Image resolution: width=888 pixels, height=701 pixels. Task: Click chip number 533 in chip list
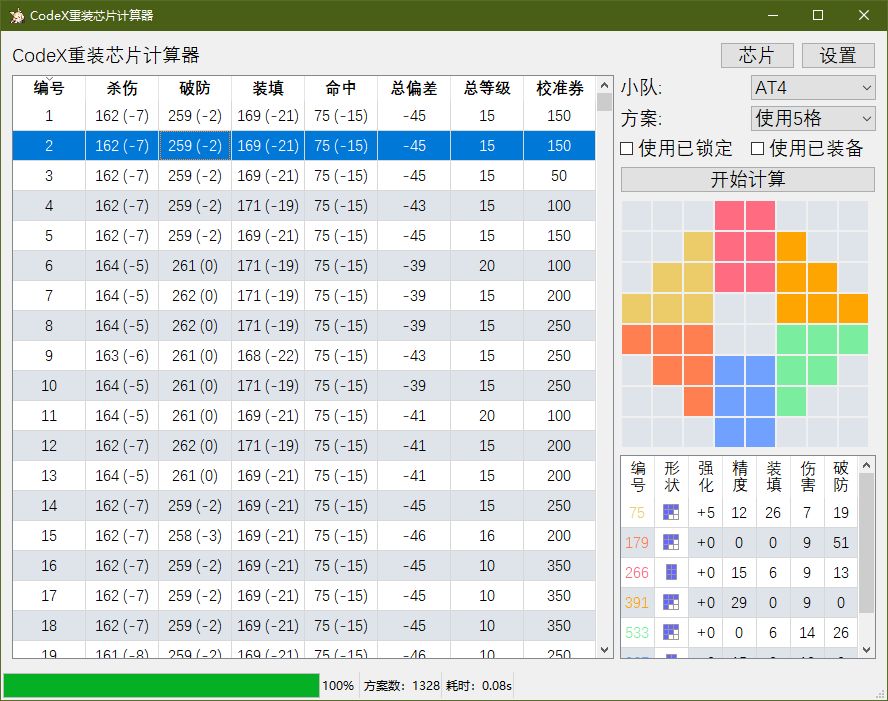point(637,632)
